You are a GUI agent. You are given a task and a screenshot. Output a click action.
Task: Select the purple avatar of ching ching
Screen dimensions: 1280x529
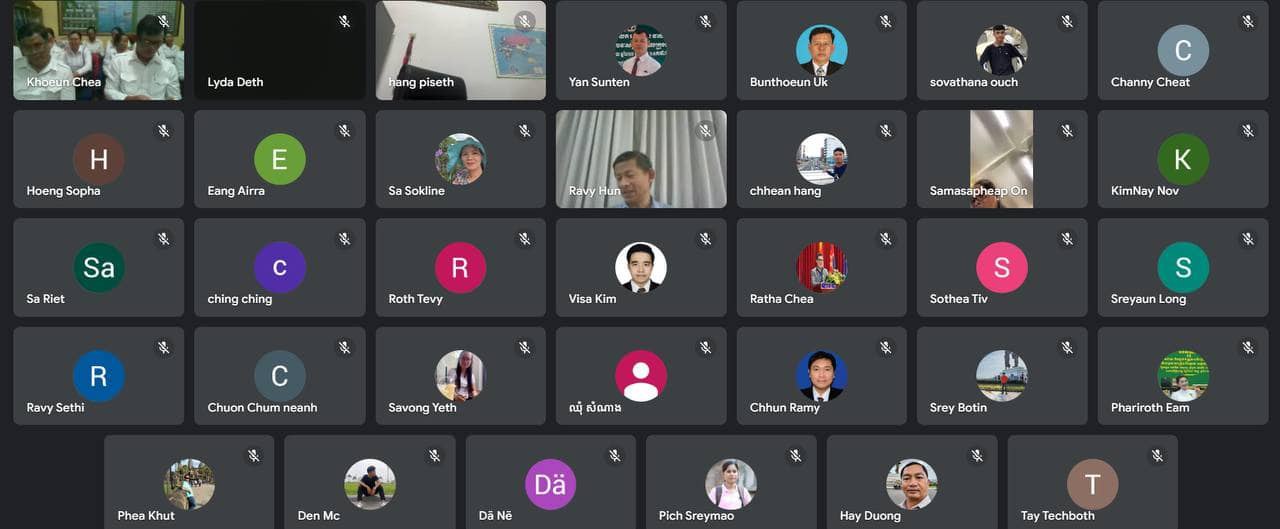point(279,267)
